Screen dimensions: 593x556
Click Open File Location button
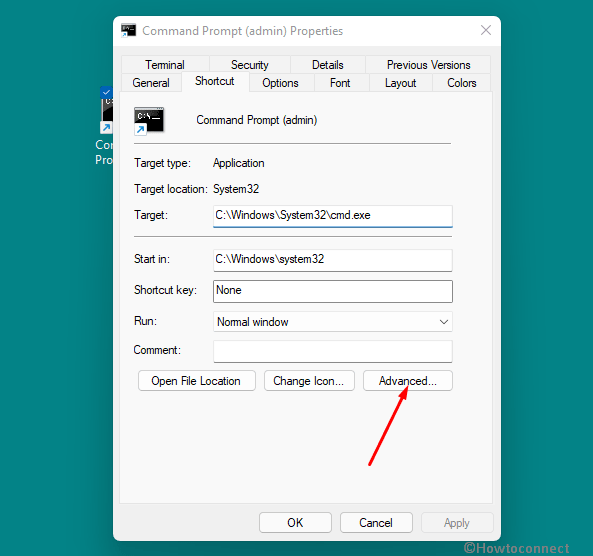click(x=197, y=381)
